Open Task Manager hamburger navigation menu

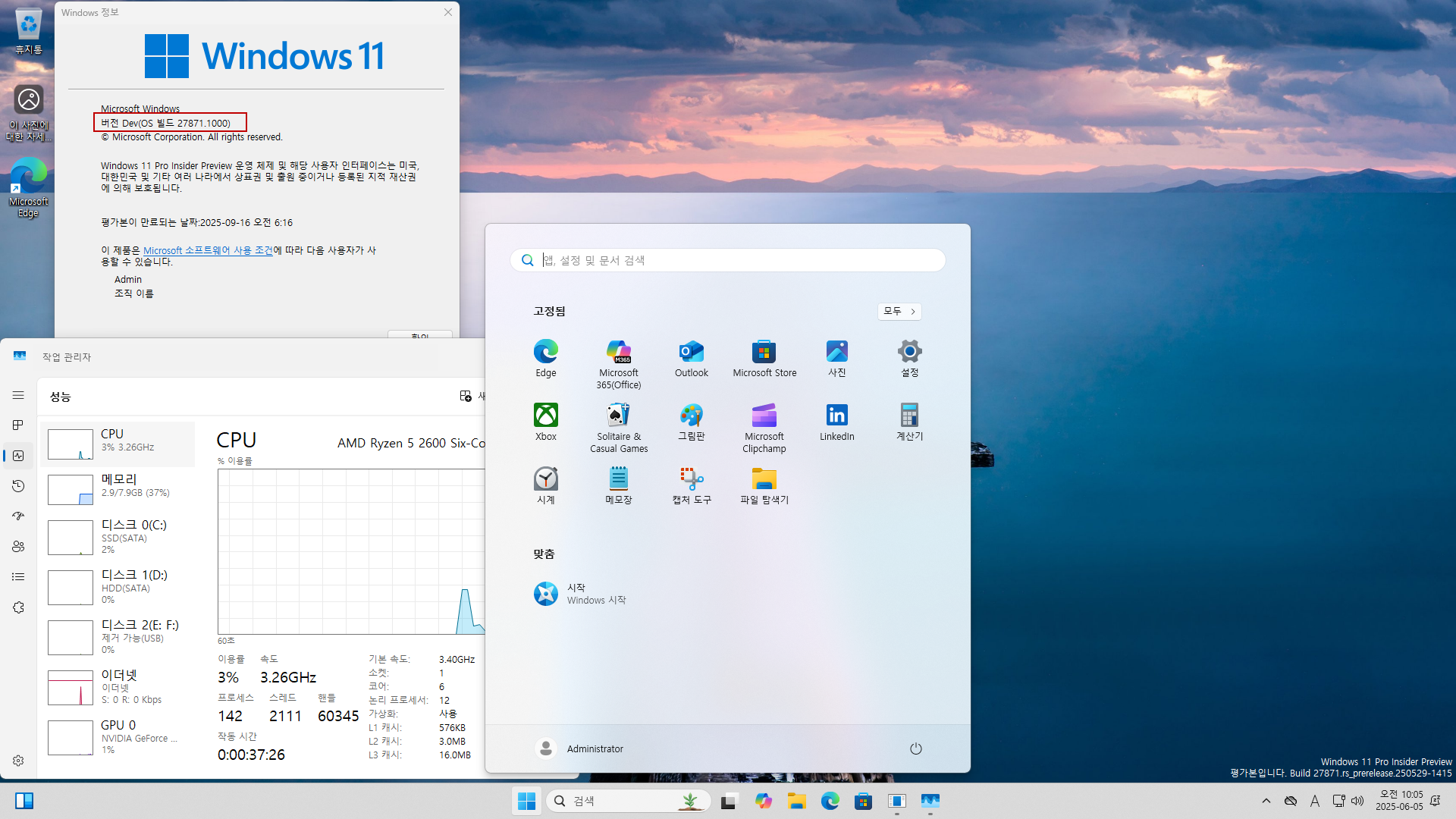pos(18,395)
